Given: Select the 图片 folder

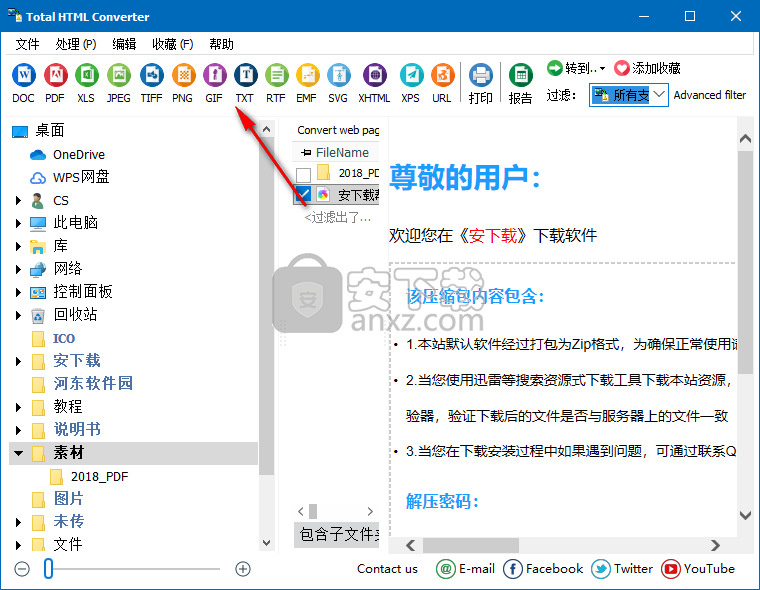Looking at the screenshot, I should click(x=68, y=498).
